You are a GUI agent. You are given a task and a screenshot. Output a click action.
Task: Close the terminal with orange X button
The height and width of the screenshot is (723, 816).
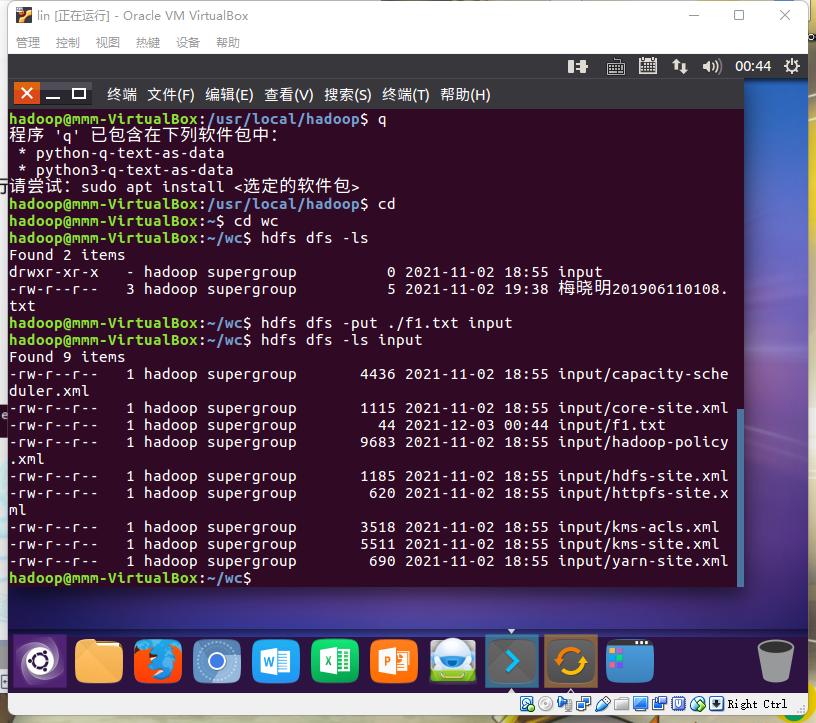27,94
